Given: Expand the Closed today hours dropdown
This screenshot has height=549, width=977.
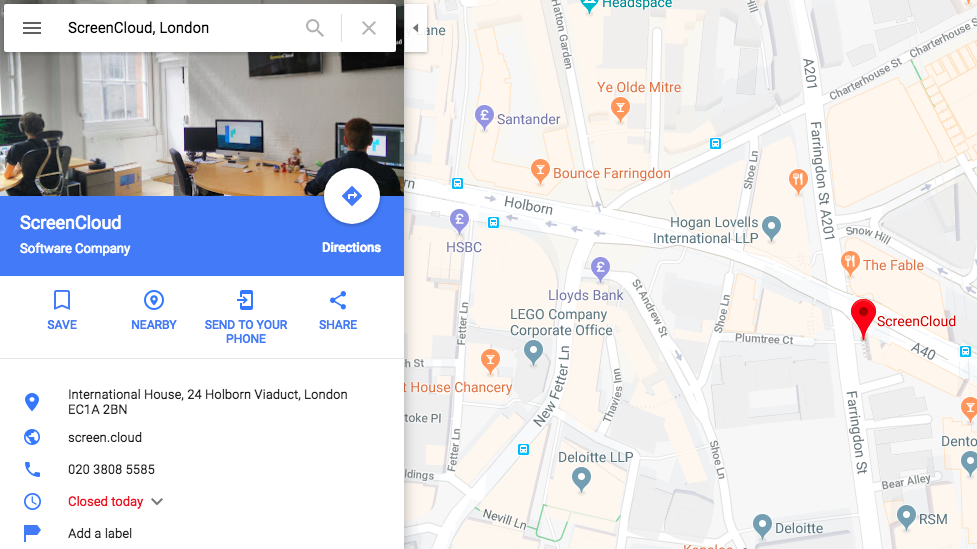Looking at the screenshot, I should 157,502.
